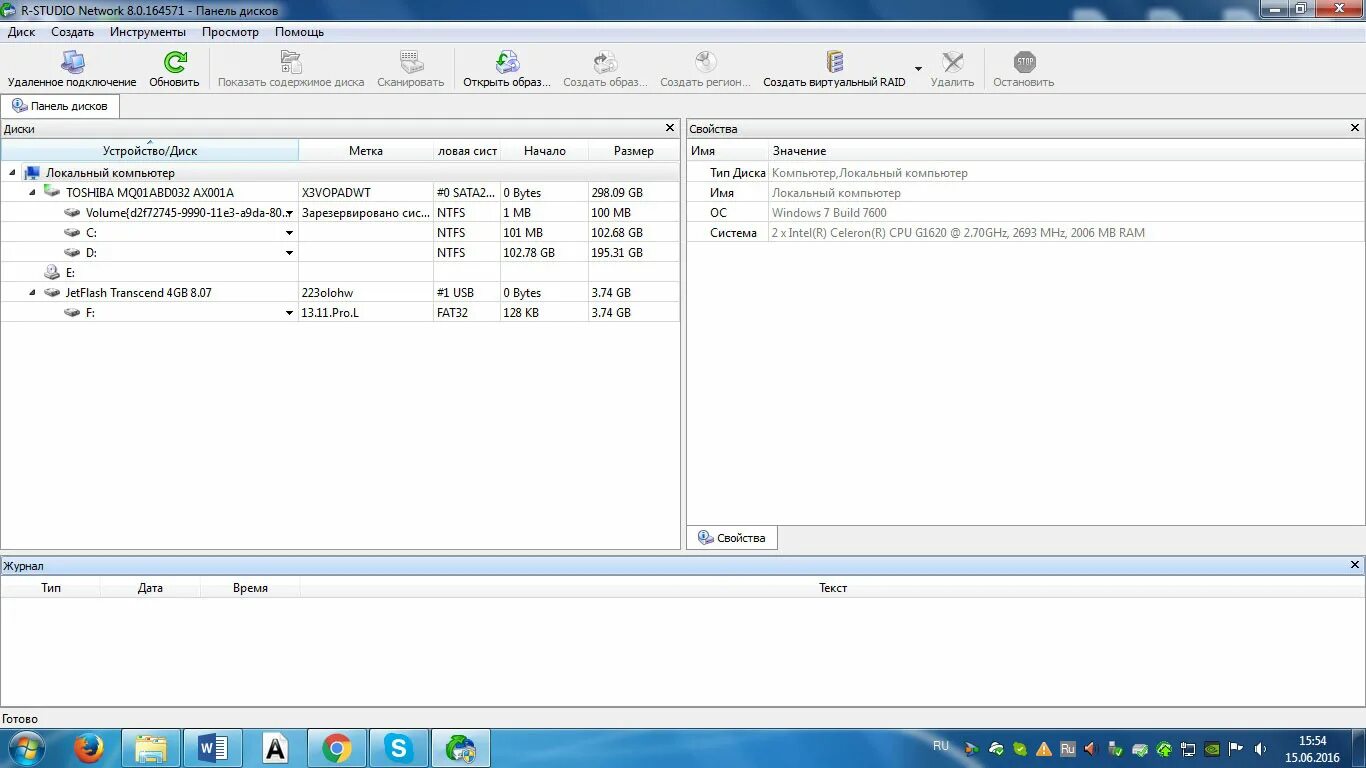1366x768 pixels.
Task: Close the Журнал panel
Action: (1355, 565)
